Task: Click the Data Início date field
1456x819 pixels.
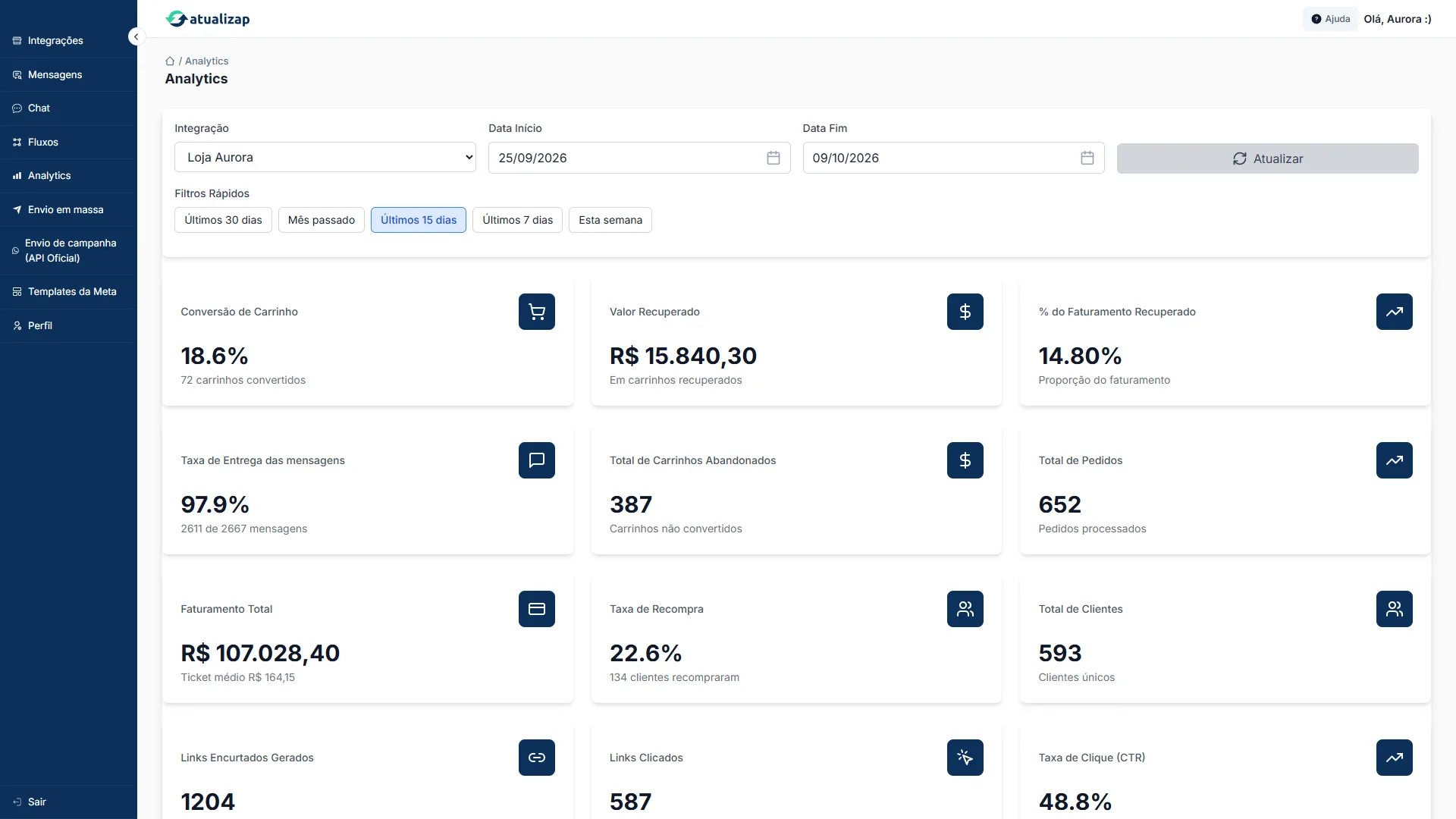Action: coord(639,158)
